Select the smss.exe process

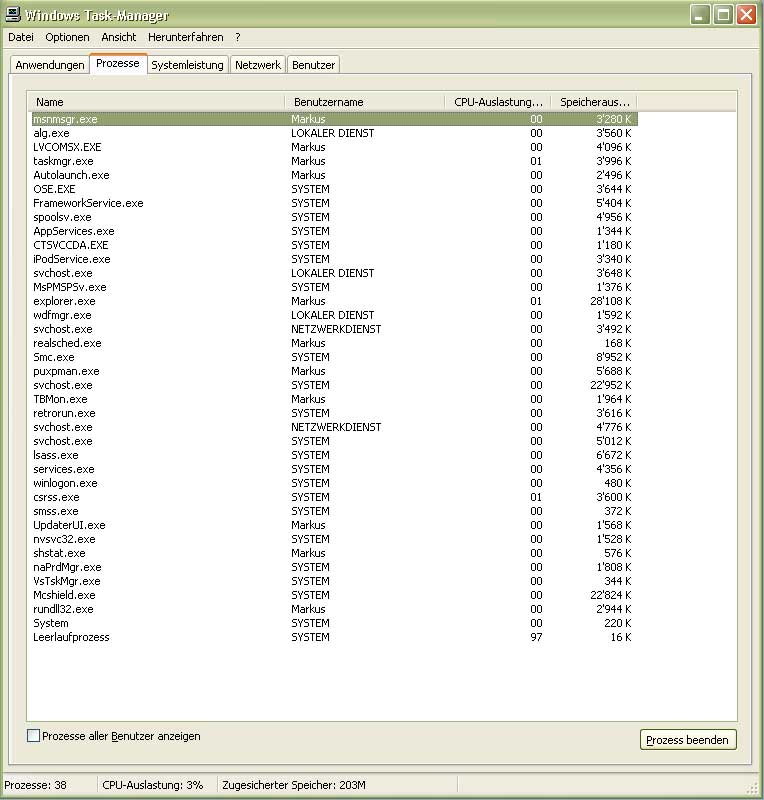coord(334,511)
